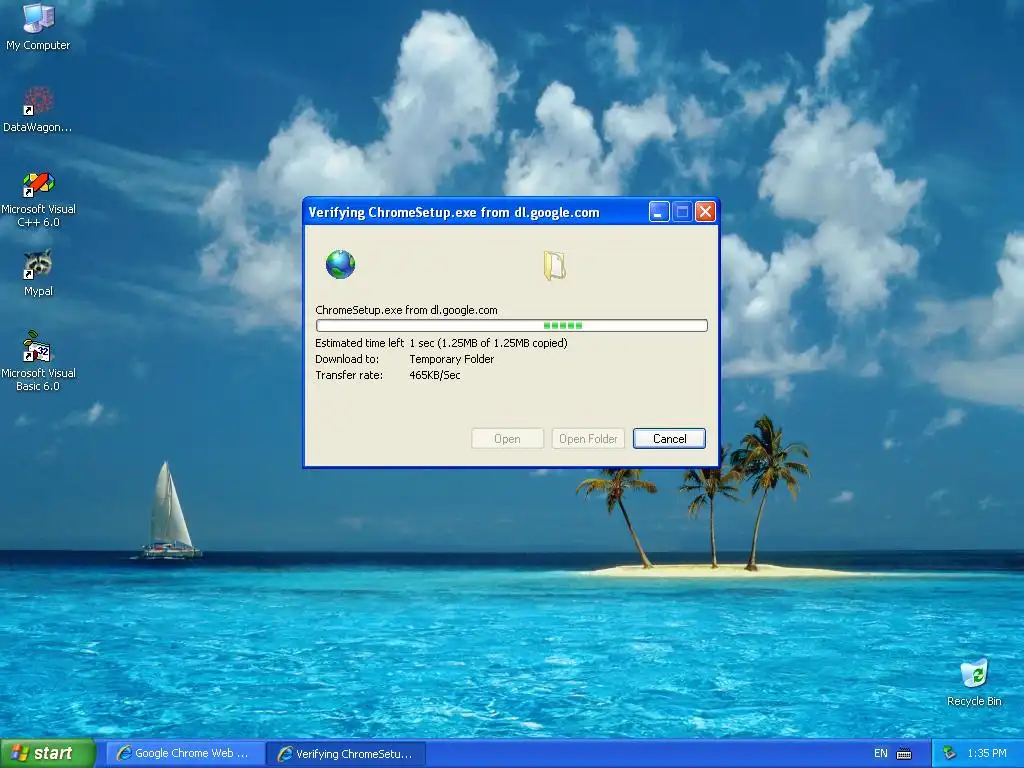Click the disabled Open Folder button
This screenshot has width=1024, height=768.
(x=588, y=439)
